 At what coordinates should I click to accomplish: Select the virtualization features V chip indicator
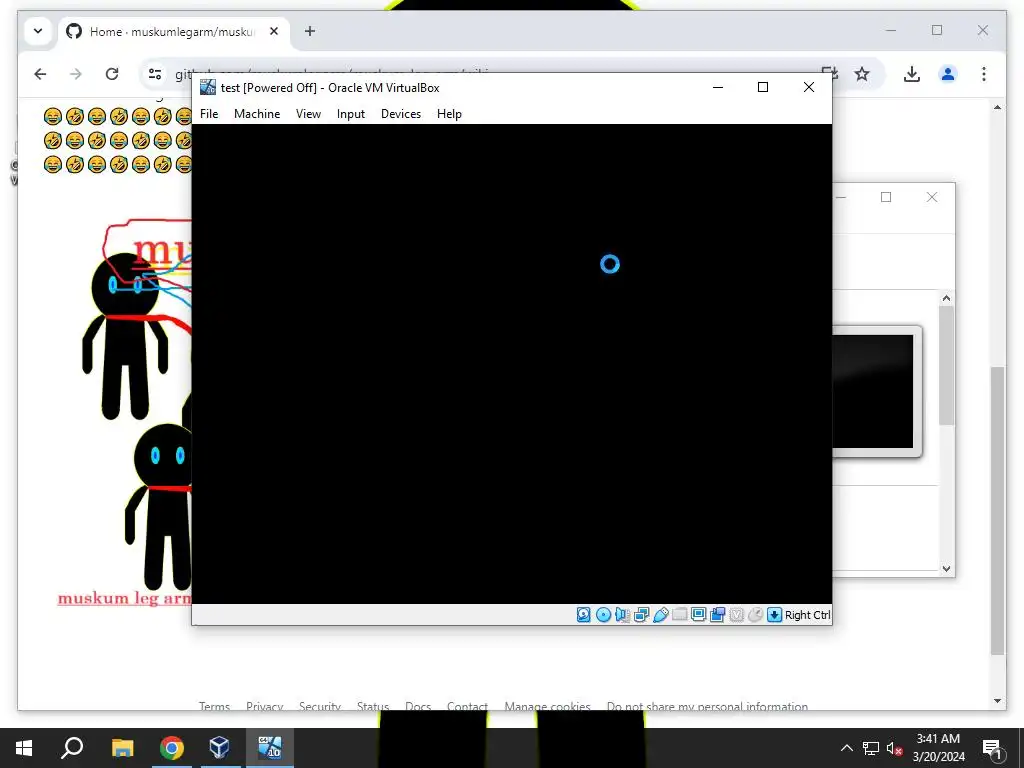tap(736, 615)
